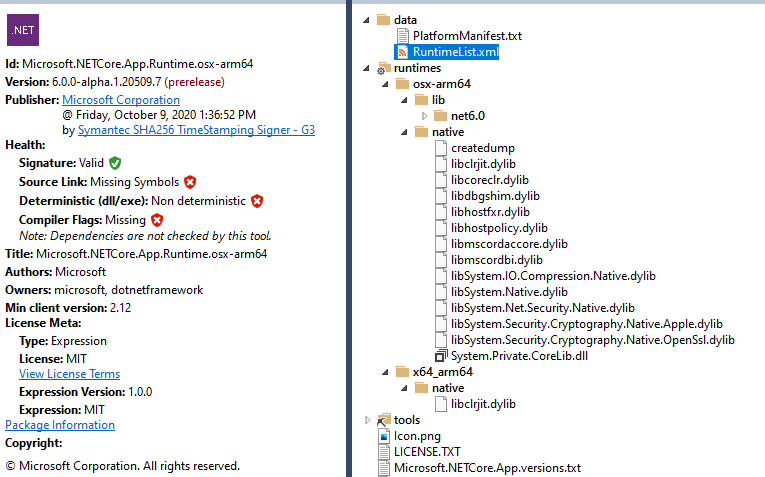765x477 pixels.
Task: Open the Package Information link
Action: tap(60, 425)
